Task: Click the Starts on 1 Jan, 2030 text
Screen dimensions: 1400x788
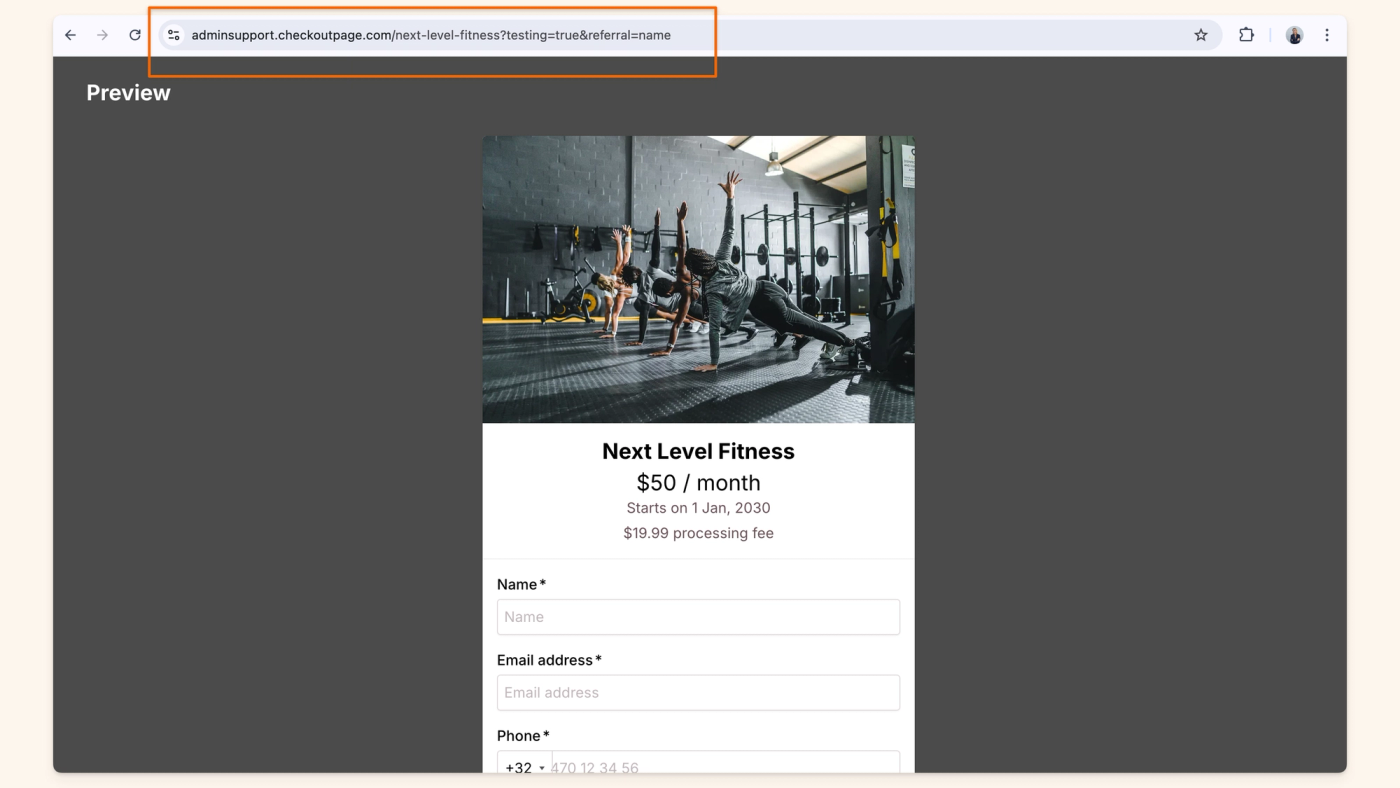Action: coord(698,508)
